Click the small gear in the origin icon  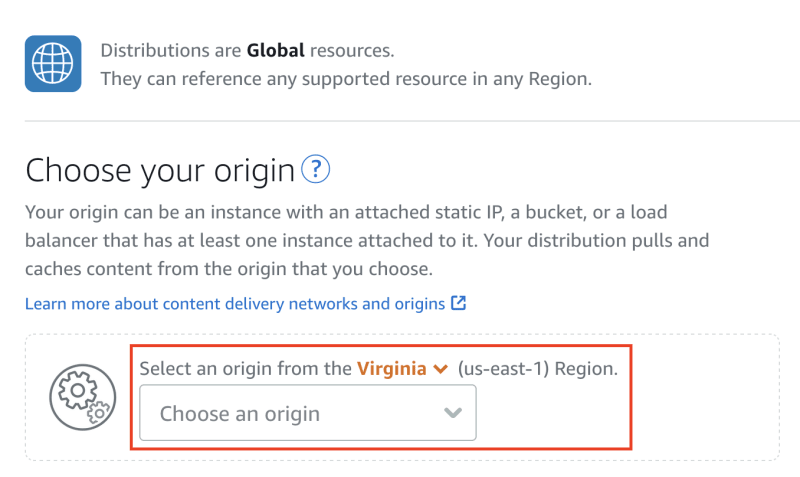[x=98, y=412]
